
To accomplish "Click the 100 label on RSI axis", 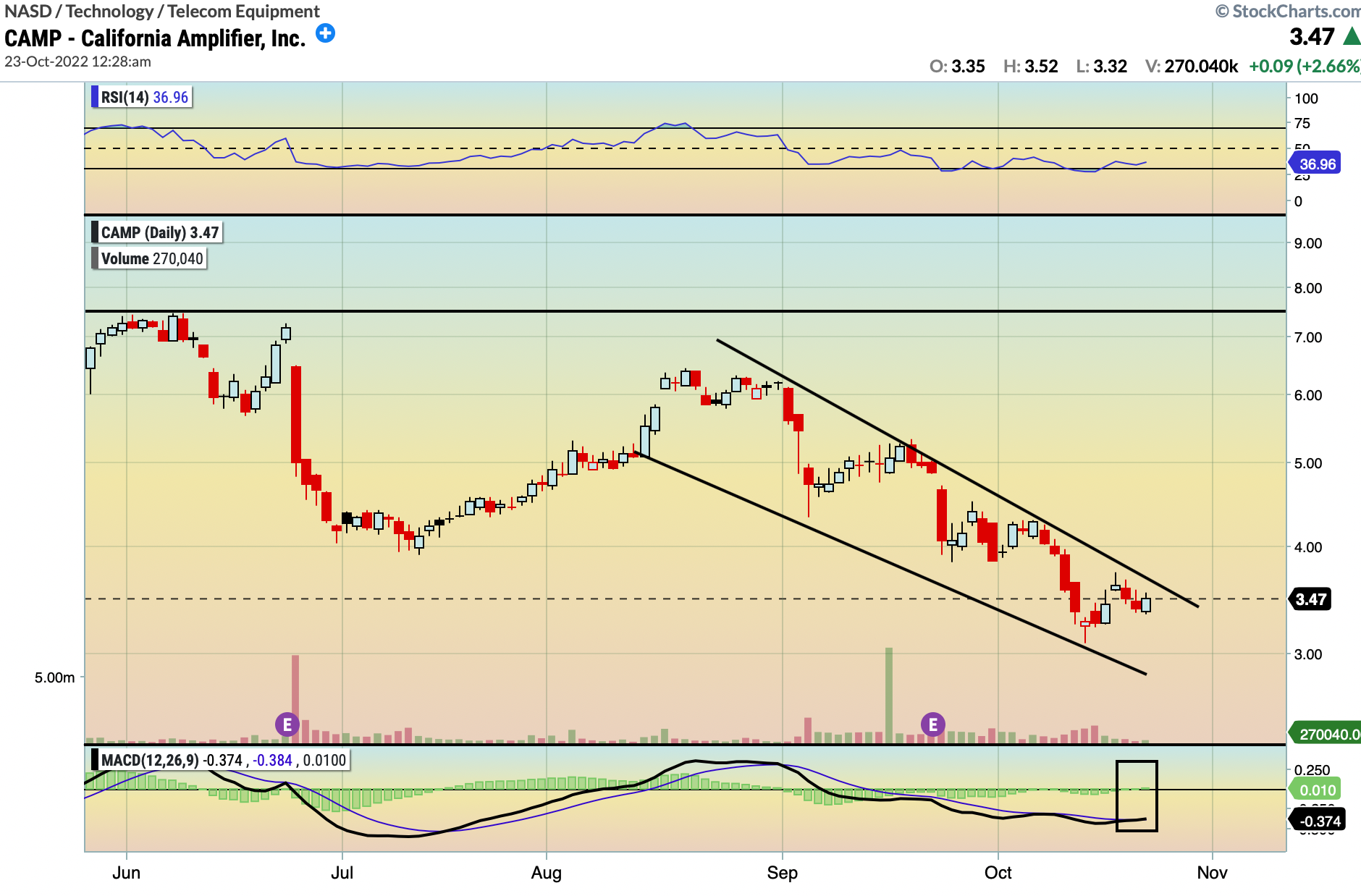I will click(x=1306, y=98).
